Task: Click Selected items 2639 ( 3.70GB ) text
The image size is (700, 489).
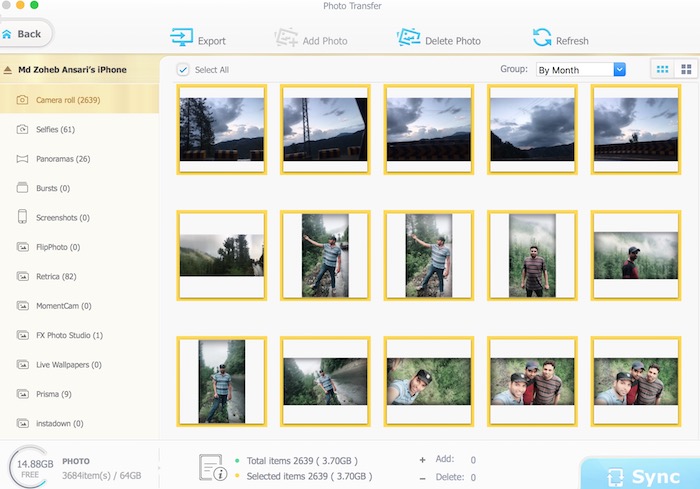Action: pos(309,476)
